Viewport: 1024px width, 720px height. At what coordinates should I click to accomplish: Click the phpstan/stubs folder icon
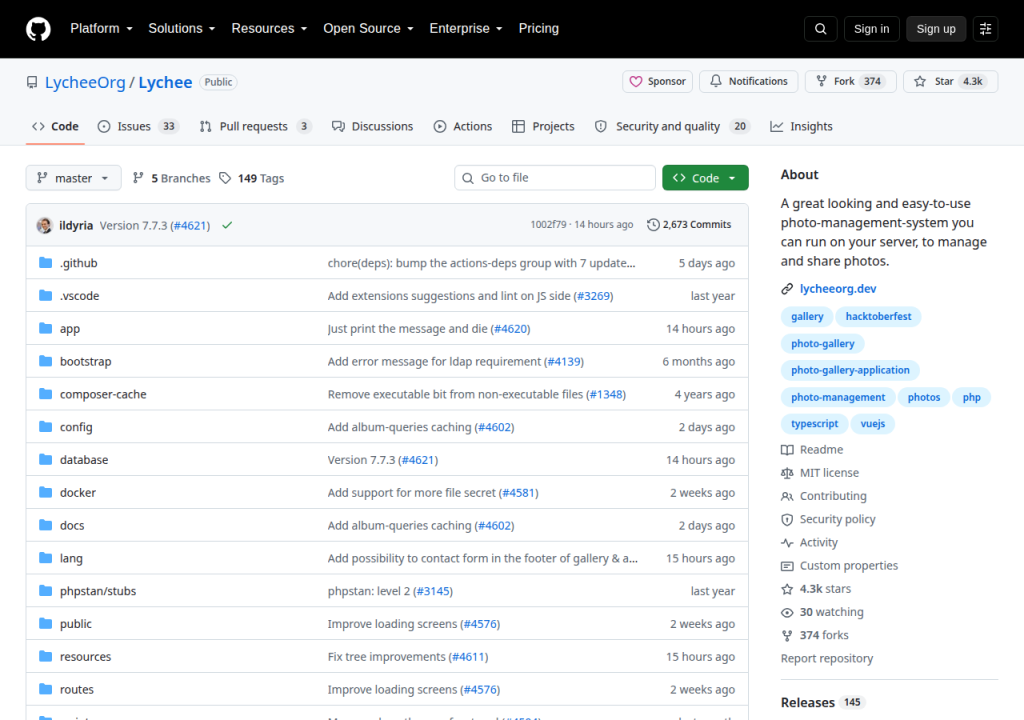[45, 591]
